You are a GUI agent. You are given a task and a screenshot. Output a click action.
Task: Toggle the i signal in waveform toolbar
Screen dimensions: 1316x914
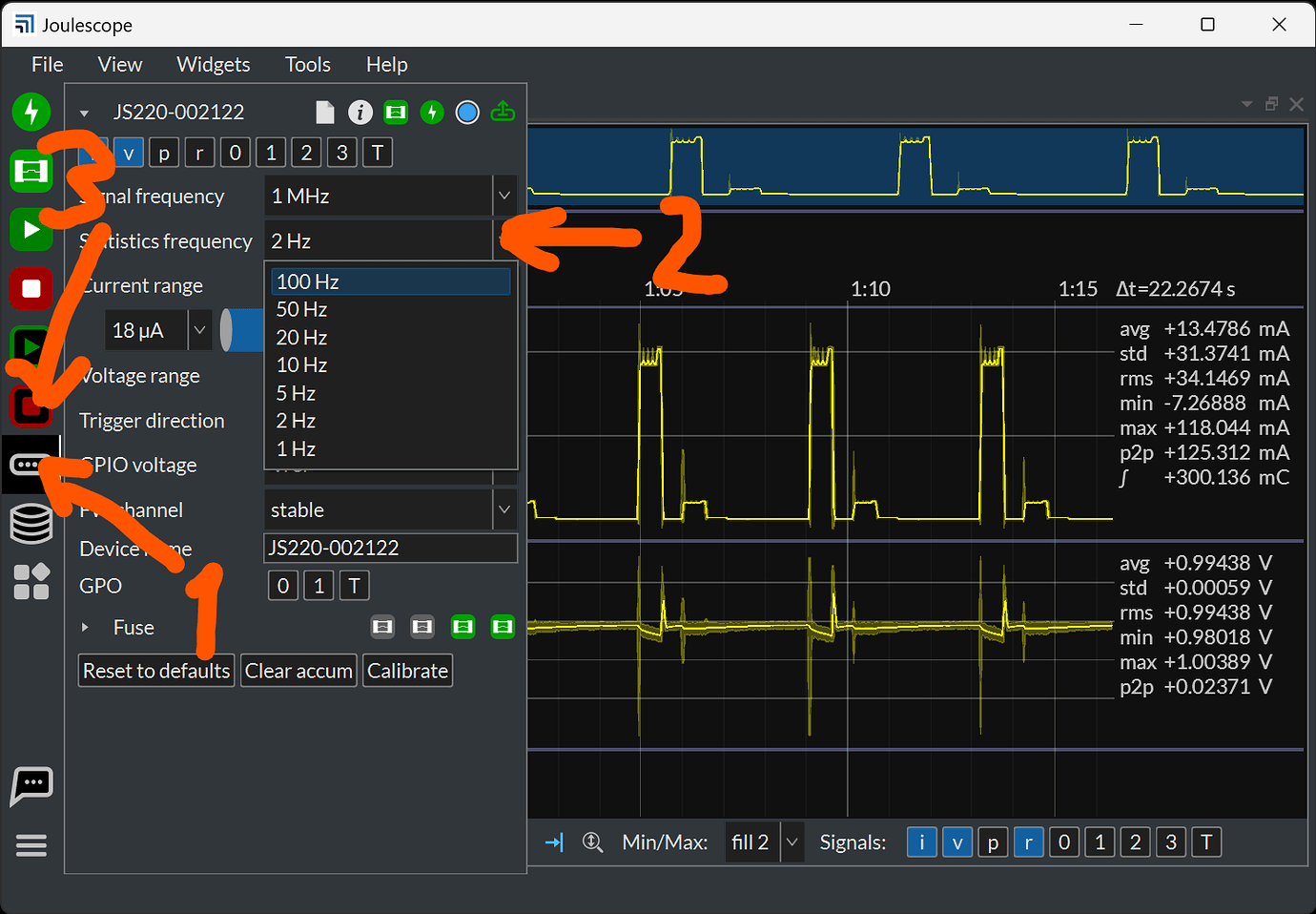click(x=922, y=842)
